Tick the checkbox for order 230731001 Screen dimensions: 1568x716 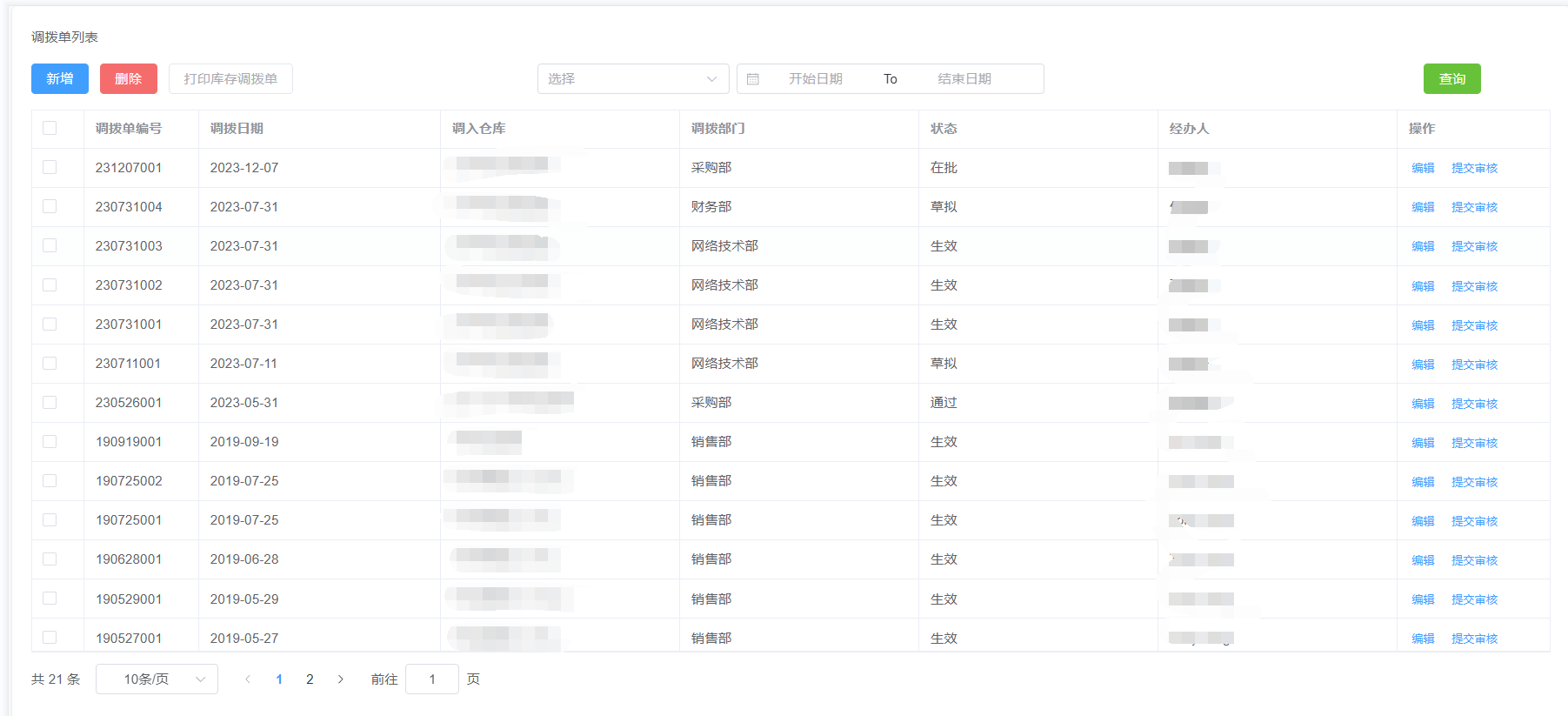pos(50,324)
